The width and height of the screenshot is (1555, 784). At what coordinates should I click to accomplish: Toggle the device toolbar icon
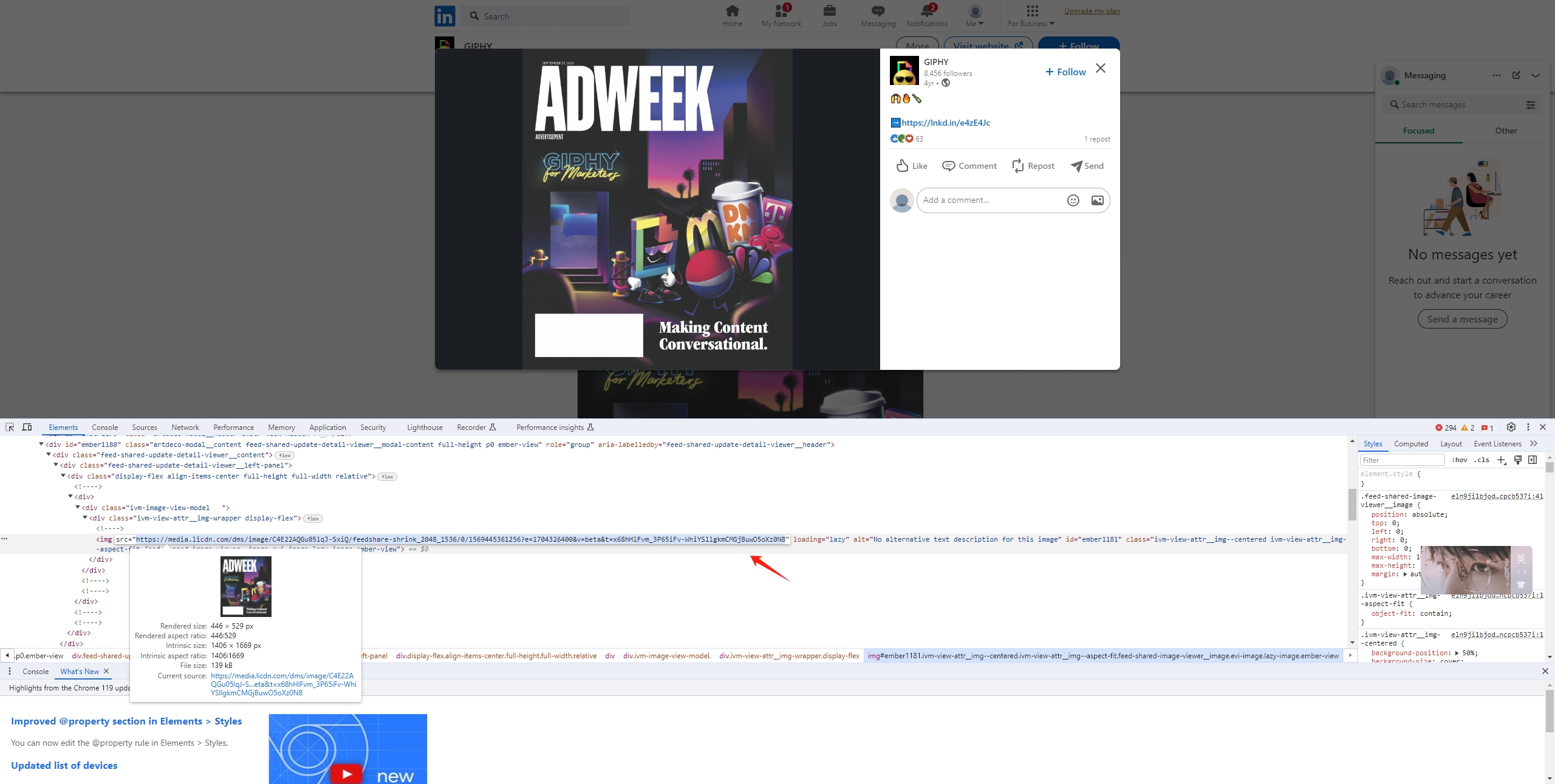[27, 427]
